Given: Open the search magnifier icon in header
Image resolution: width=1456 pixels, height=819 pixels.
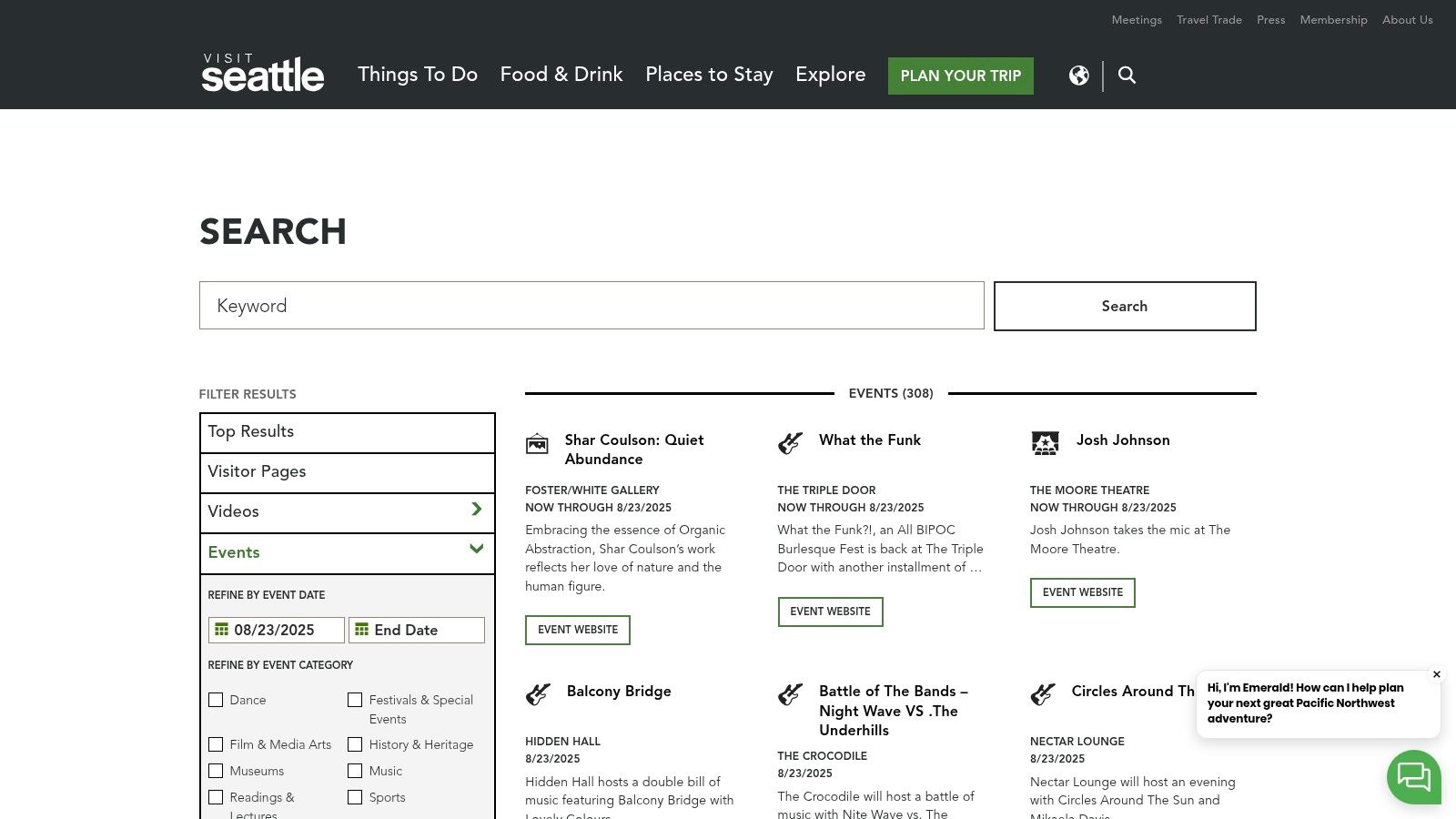Looking at the screenshot, I should pyautogui.click(x=1127, y=76).
